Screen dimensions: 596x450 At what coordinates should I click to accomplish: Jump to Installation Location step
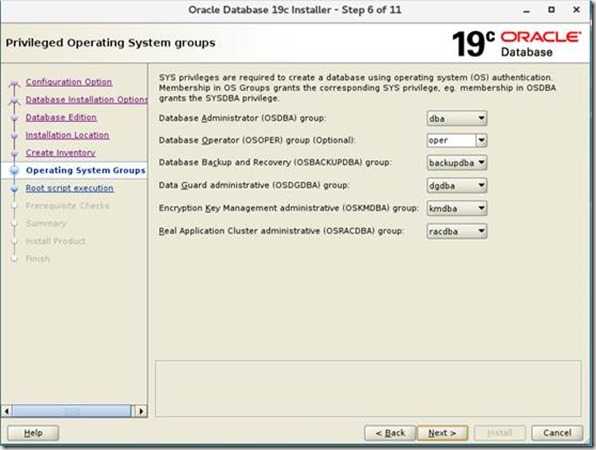[67, 135]
